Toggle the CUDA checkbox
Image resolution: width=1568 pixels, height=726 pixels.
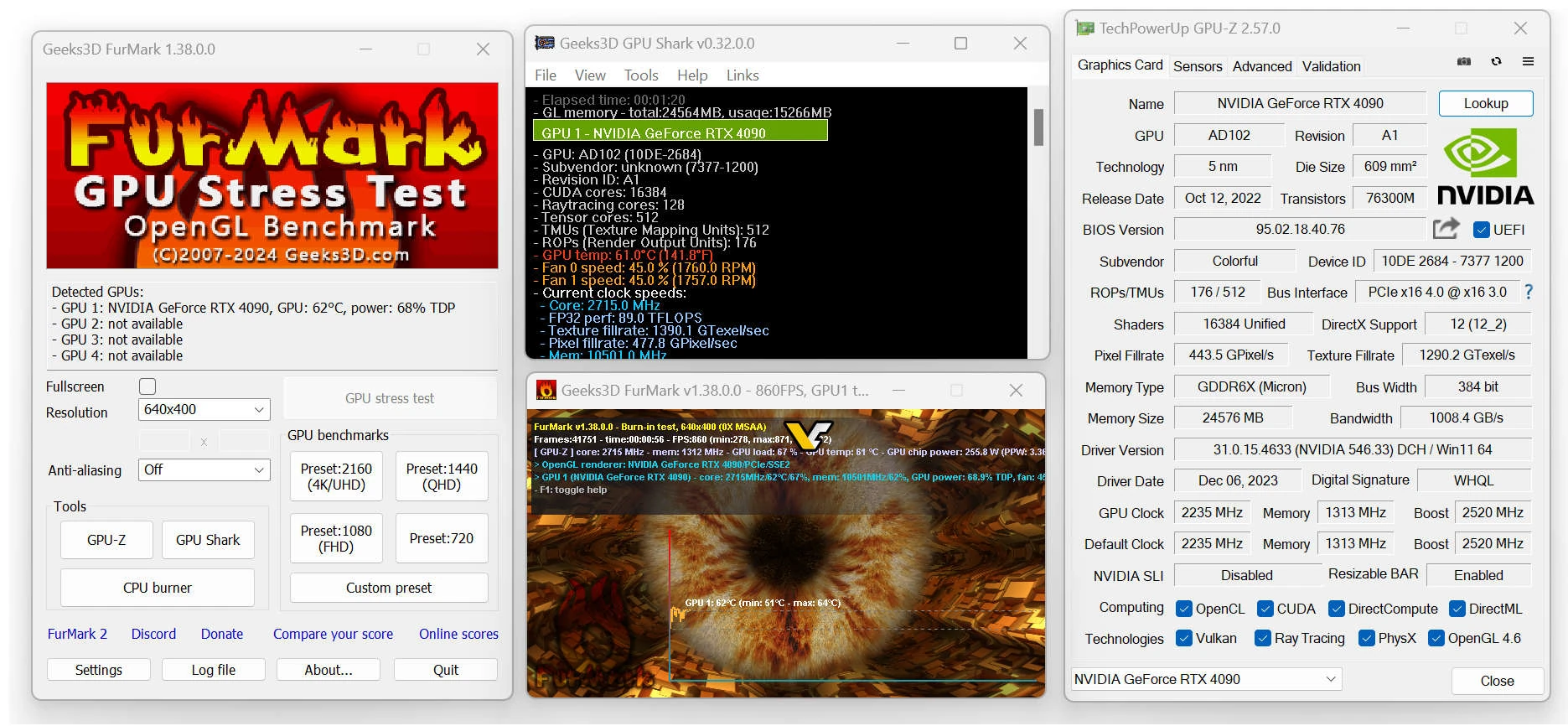tap(1265, 609)
